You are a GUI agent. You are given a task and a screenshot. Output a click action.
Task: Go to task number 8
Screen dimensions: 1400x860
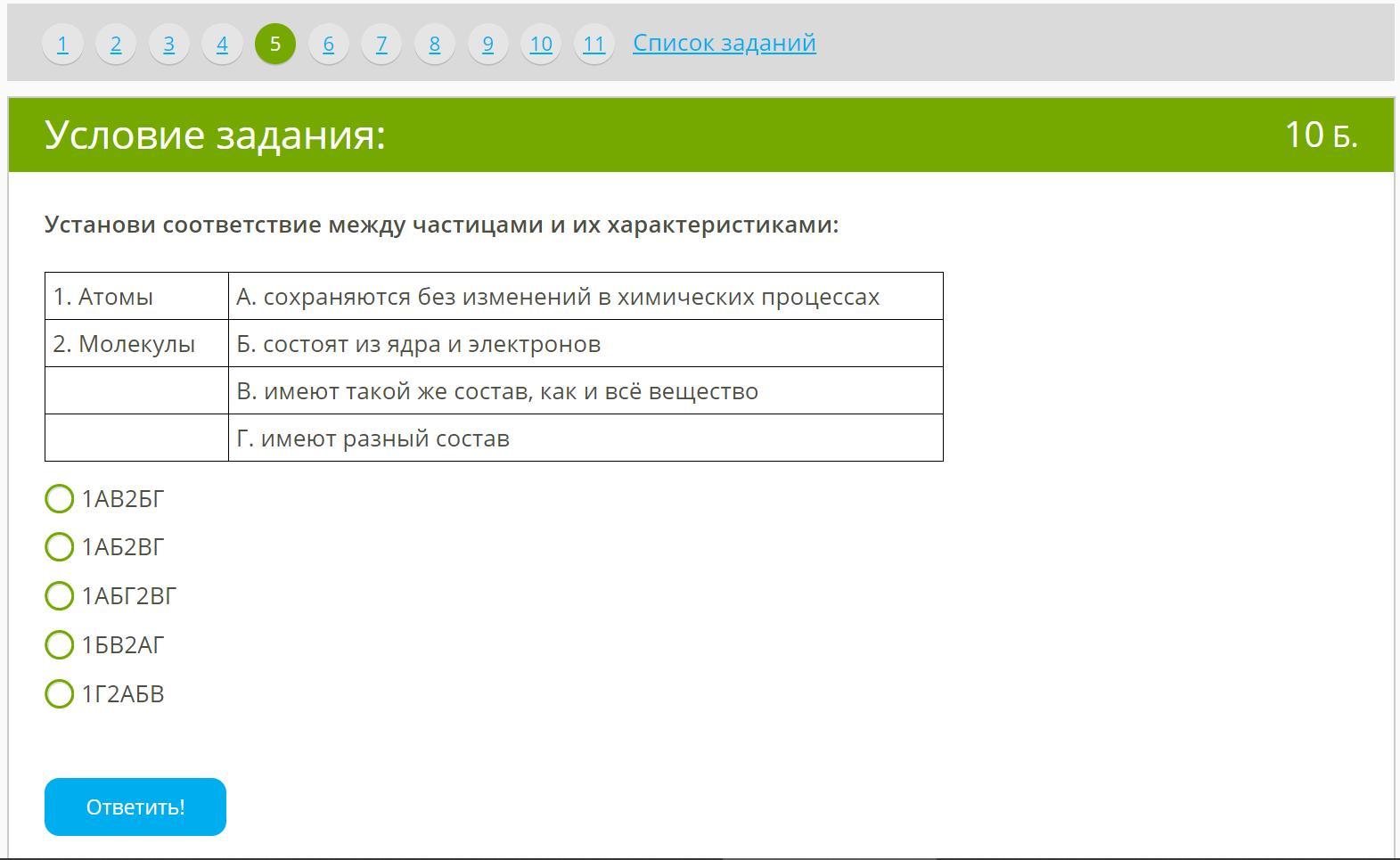pos(435,44)
